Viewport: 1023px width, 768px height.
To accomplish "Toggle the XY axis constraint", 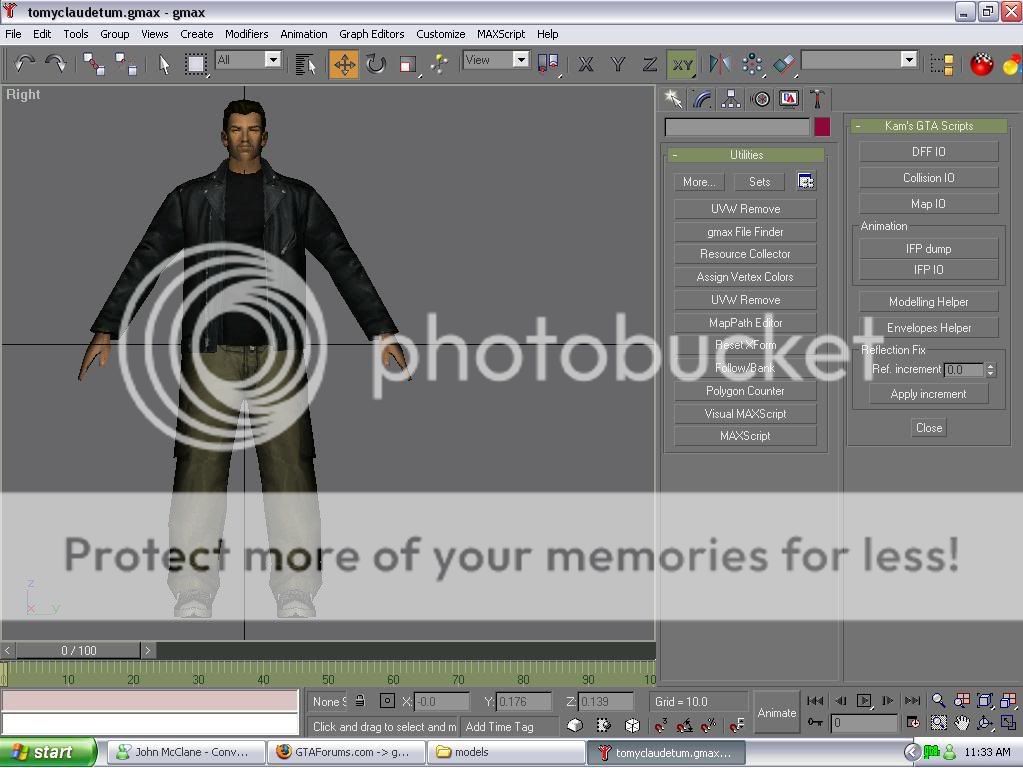I will (x=682, y=65).
